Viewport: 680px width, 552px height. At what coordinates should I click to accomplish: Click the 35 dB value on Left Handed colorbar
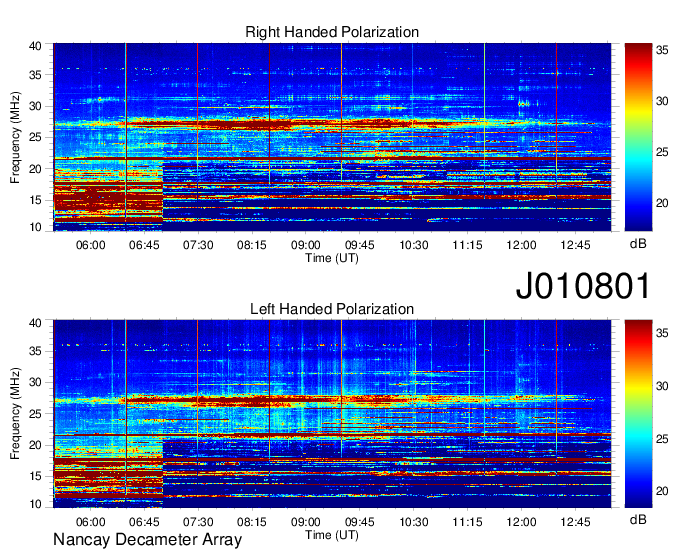[x=662, y=333]
